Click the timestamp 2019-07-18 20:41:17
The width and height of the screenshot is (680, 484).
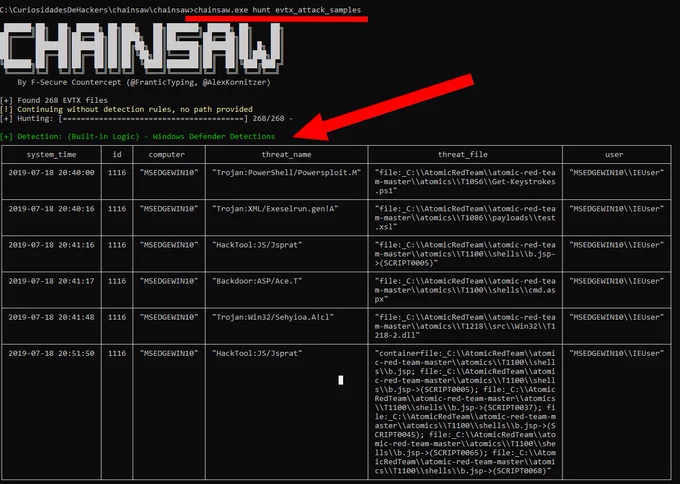[51, 281]
